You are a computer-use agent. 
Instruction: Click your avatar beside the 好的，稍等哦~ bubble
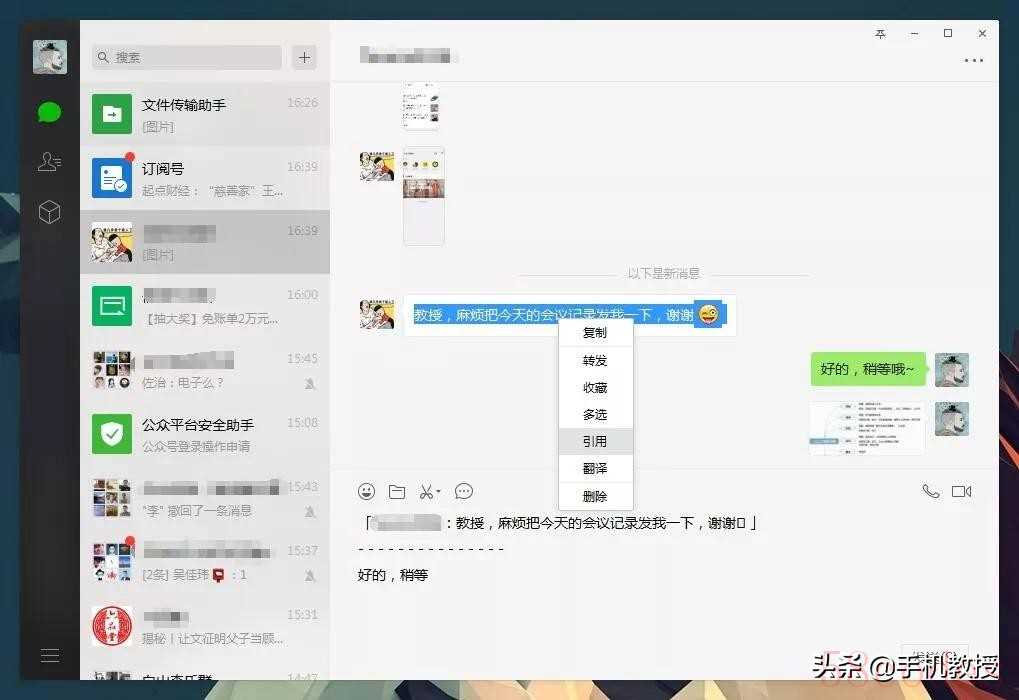click(x=952, y=370)
